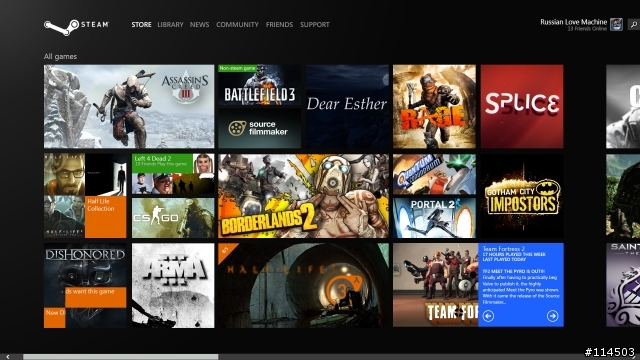Image resolution: width=640 pixels, height=360 pixels.
Task: Open the Team Fortress 2 artwork tile
Action: (x=436, y=285)
